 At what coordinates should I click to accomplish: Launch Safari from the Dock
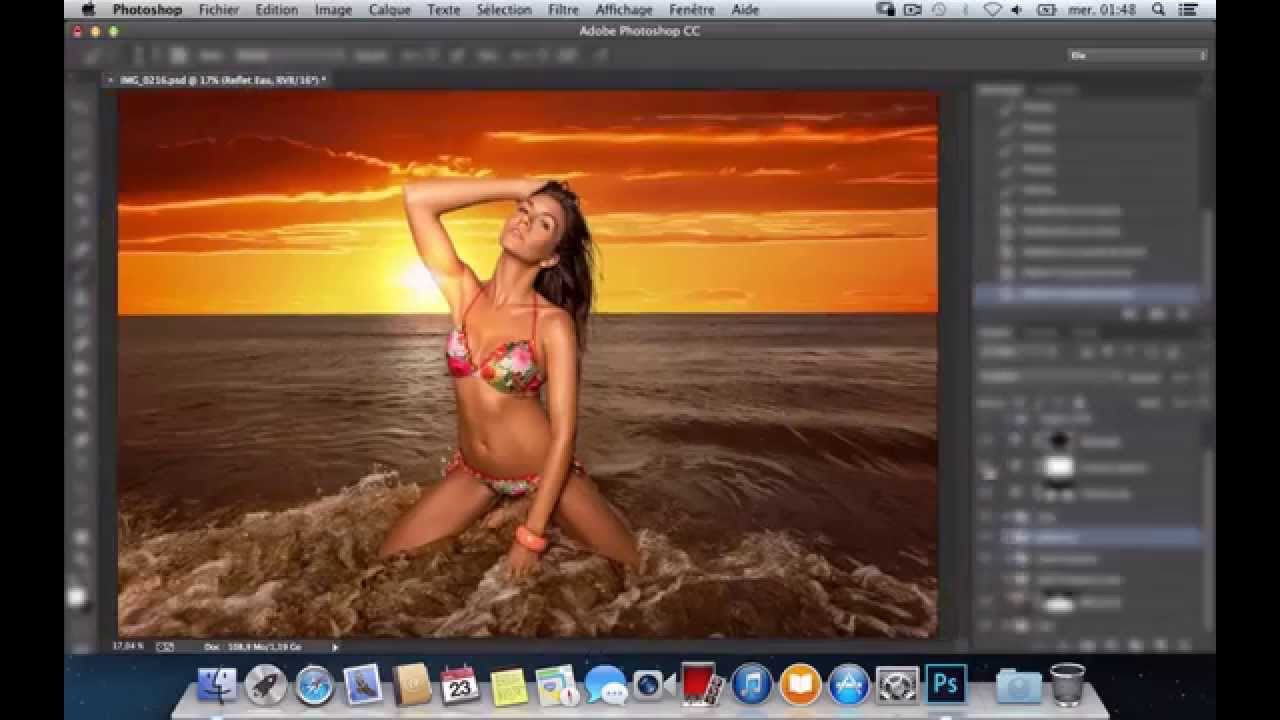pos(314,685)
